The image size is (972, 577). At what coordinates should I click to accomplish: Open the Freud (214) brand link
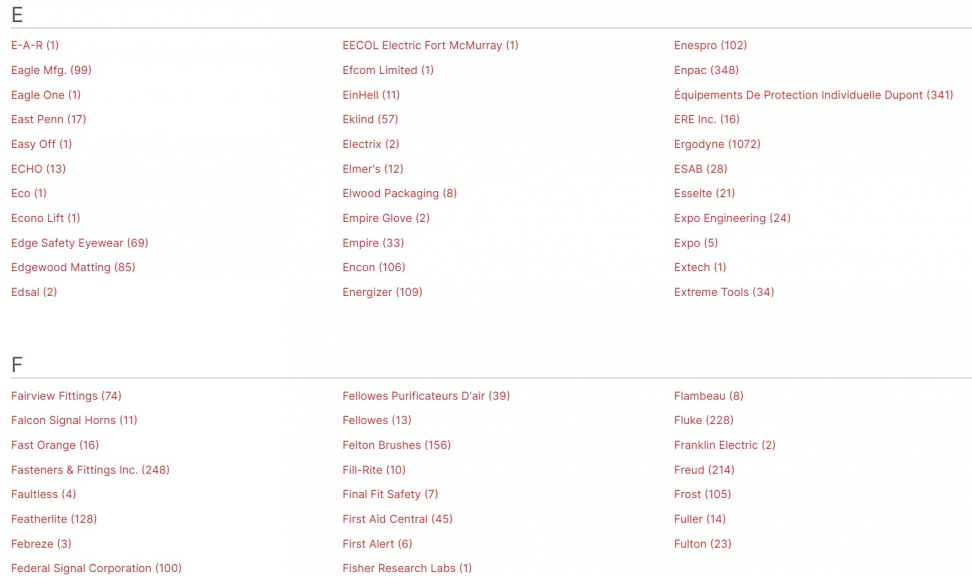tap(704, 470)
